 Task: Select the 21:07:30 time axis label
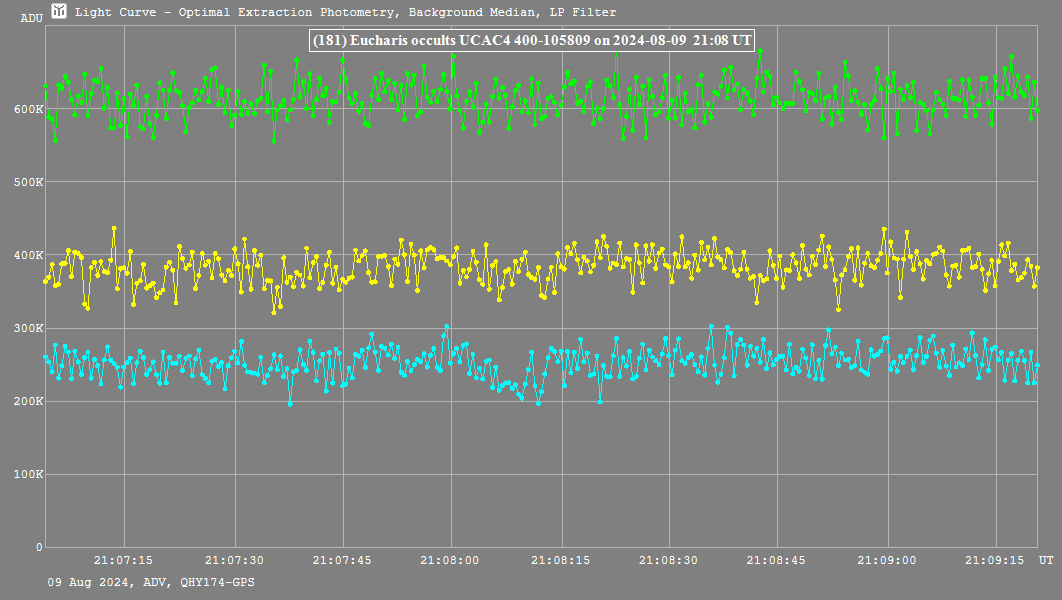click(x=233, y=561)
